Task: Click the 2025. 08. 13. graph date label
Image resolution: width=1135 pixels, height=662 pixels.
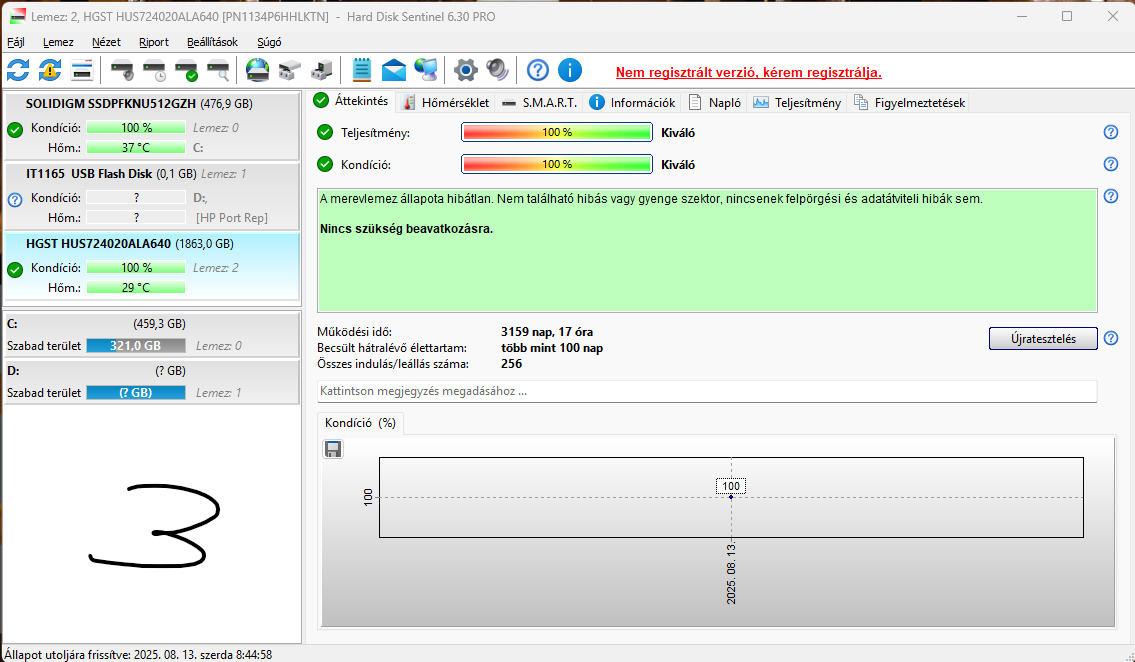Action: pyautogui.click(x=731, y=573)
